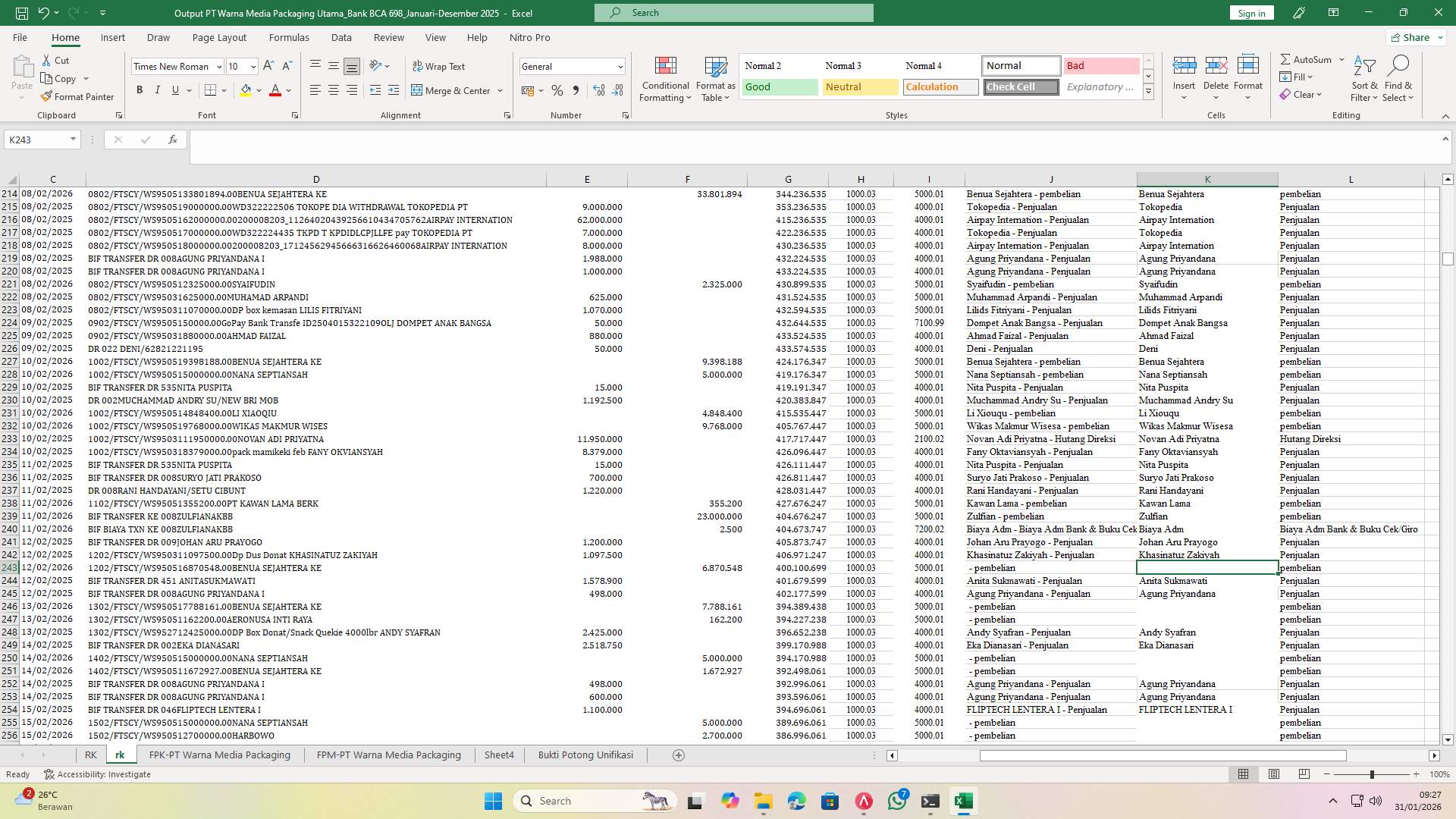Screen dimensions: 1456x819
Task: Toggle bold formatting
Action: pos(140,89)
